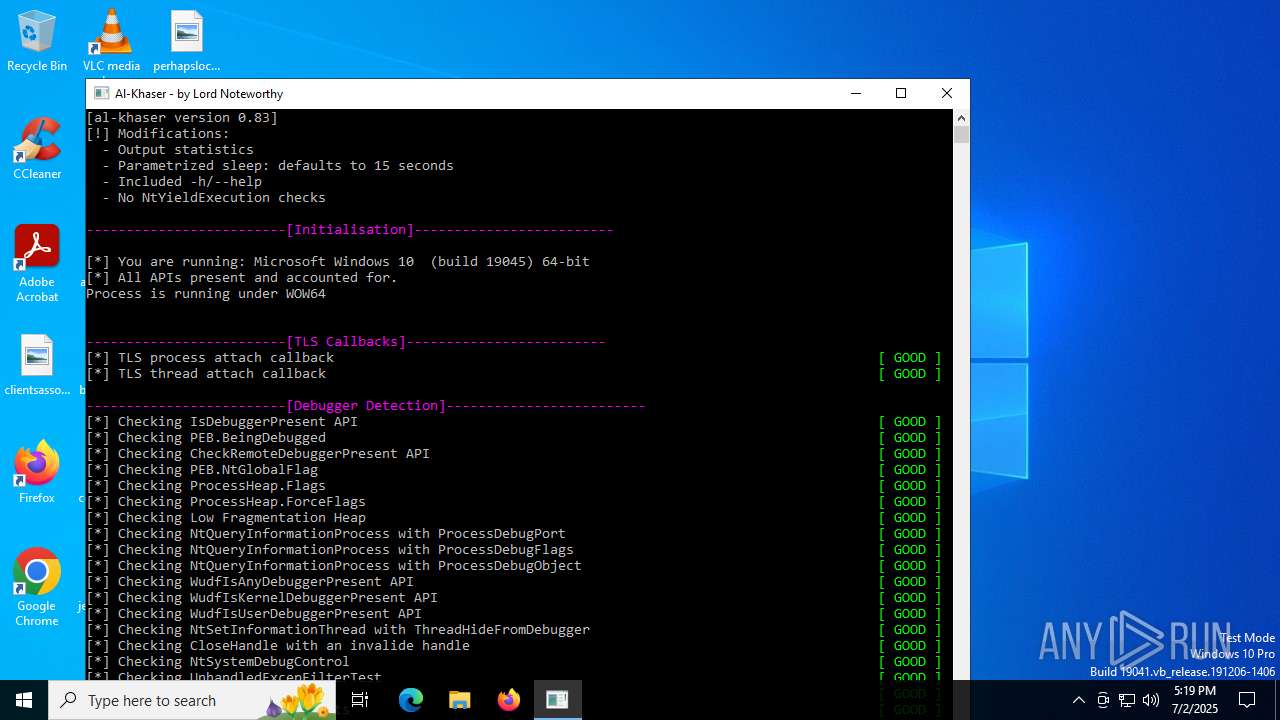Image resolution: width=1280 pixels, height=720 pixels.
Task: Open File Explorer from taskbar
Action: pos(459,700)
